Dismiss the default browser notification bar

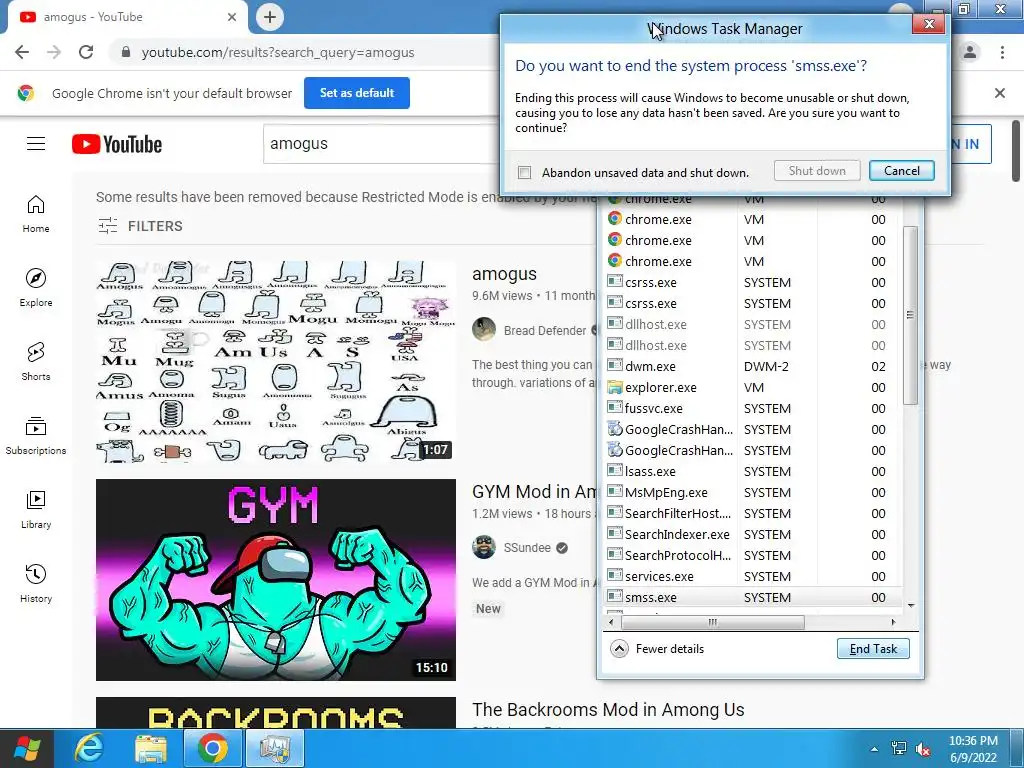[x=999, y=93]
